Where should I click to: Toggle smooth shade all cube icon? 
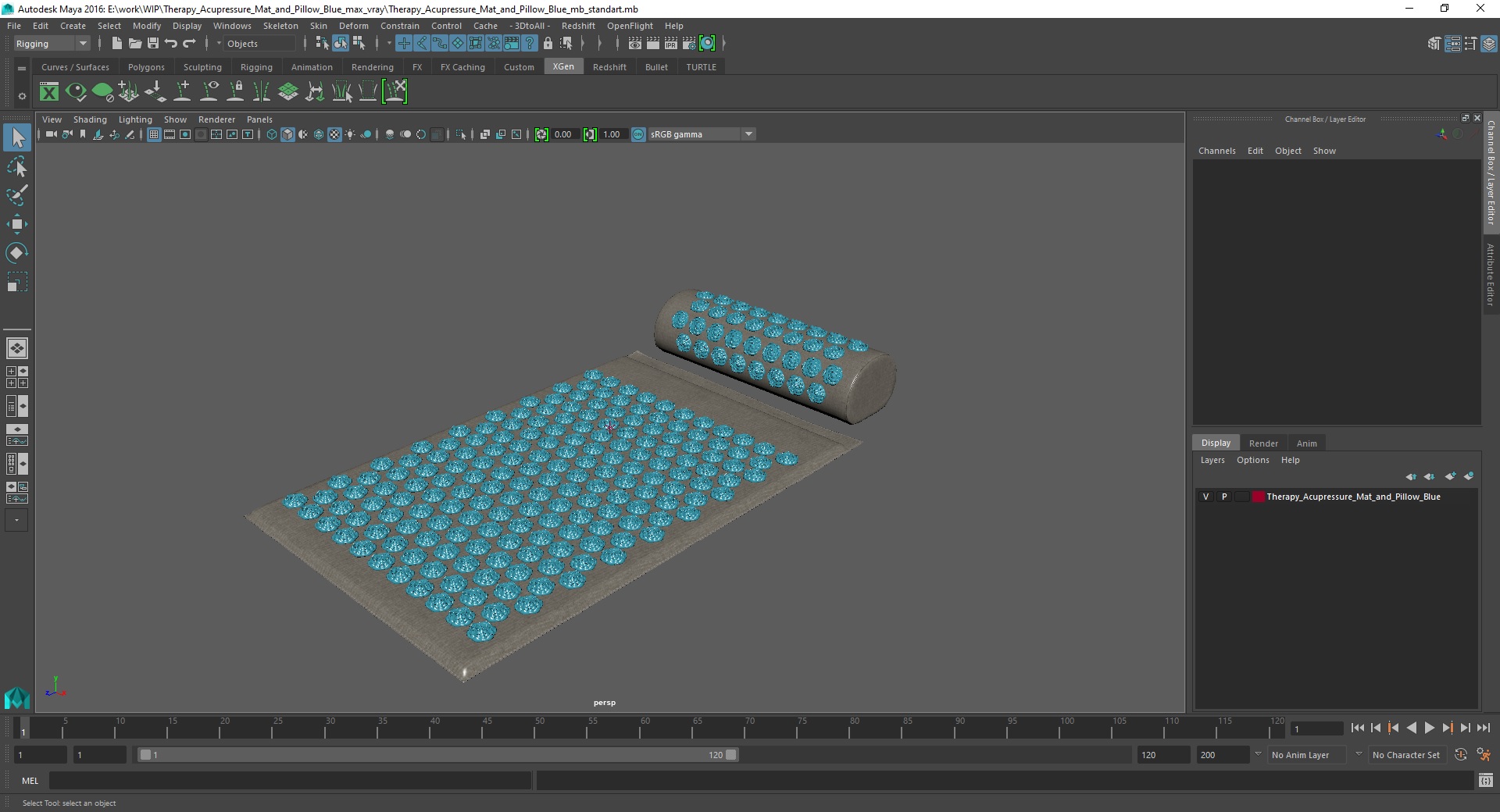click(287, 134)
